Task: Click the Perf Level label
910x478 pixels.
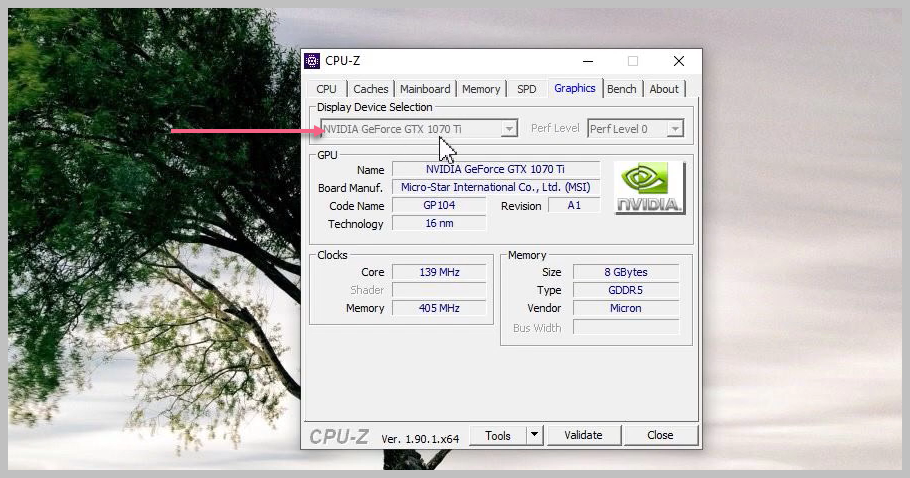Action: pyautogui.click(x=555, y=128)
